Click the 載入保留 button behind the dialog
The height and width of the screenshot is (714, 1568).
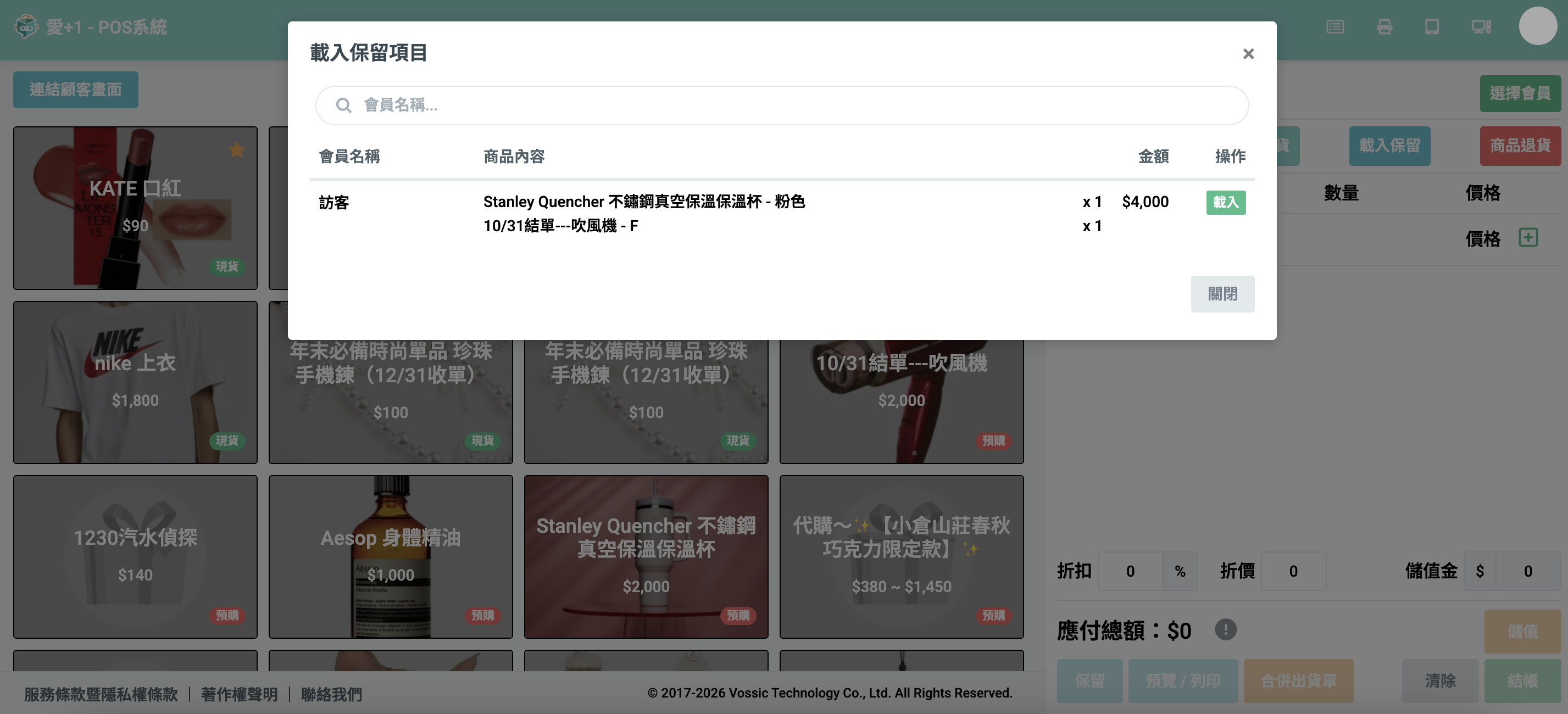pyautogui.click(x=1389, y=146)
